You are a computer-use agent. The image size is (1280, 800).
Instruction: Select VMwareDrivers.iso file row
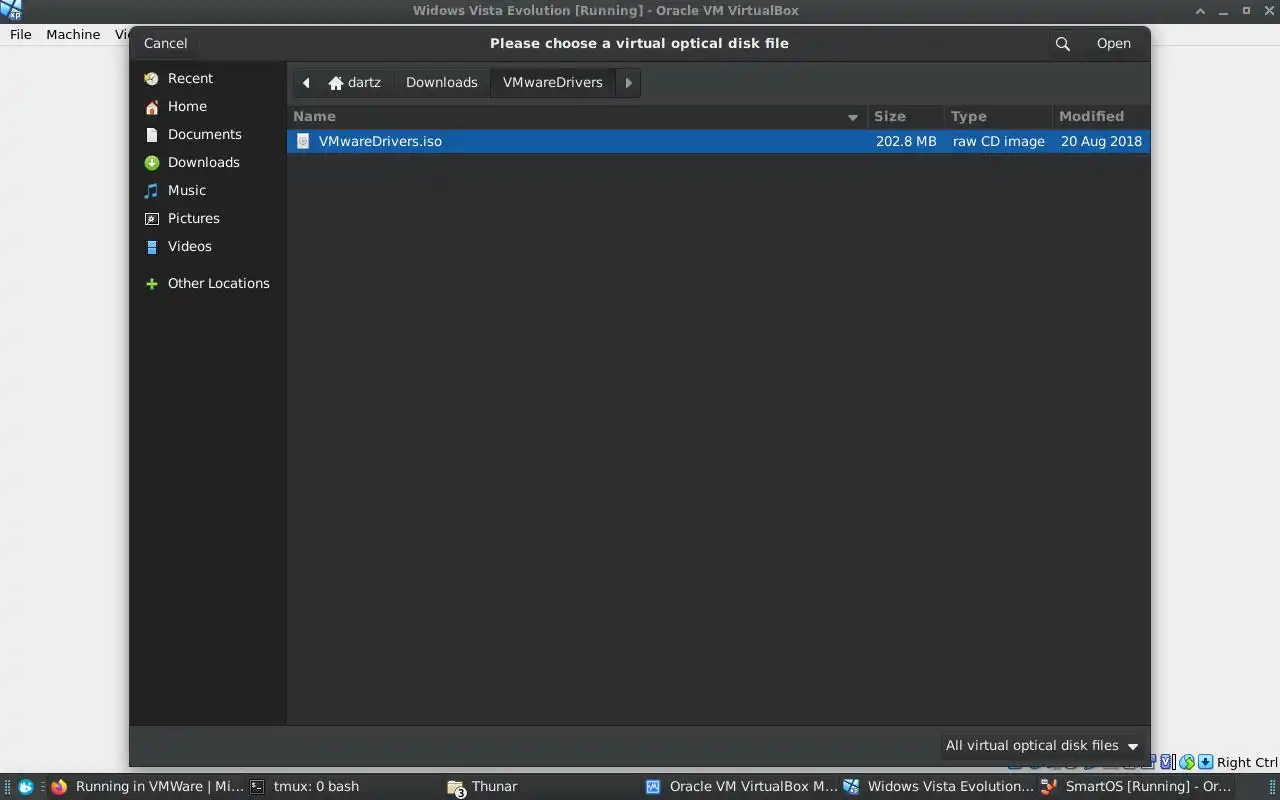point(719,141)
